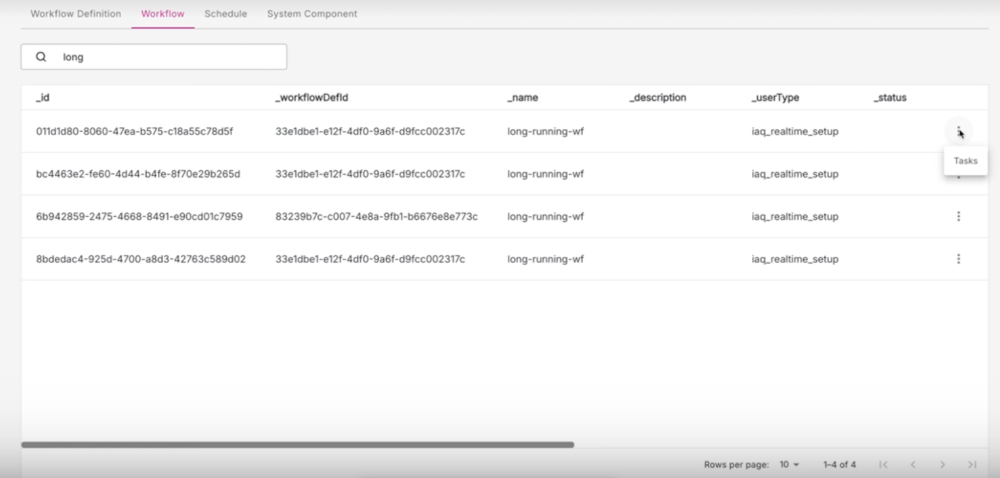Switch to the Workflow Definition tab
This screenshot has height=478, width=1000.
[x=76, y=14]
